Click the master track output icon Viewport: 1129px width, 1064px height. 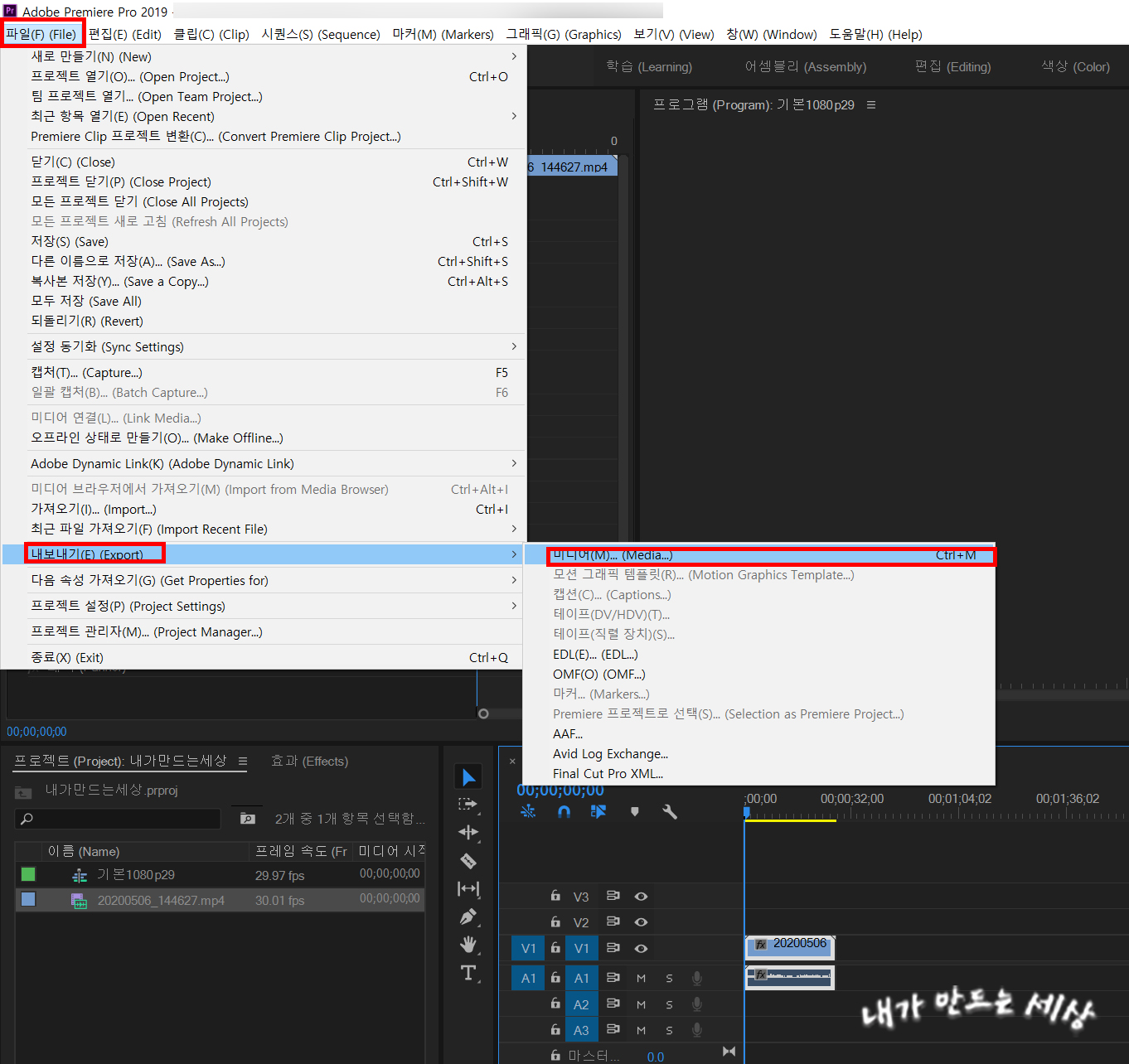(729, 1052)
